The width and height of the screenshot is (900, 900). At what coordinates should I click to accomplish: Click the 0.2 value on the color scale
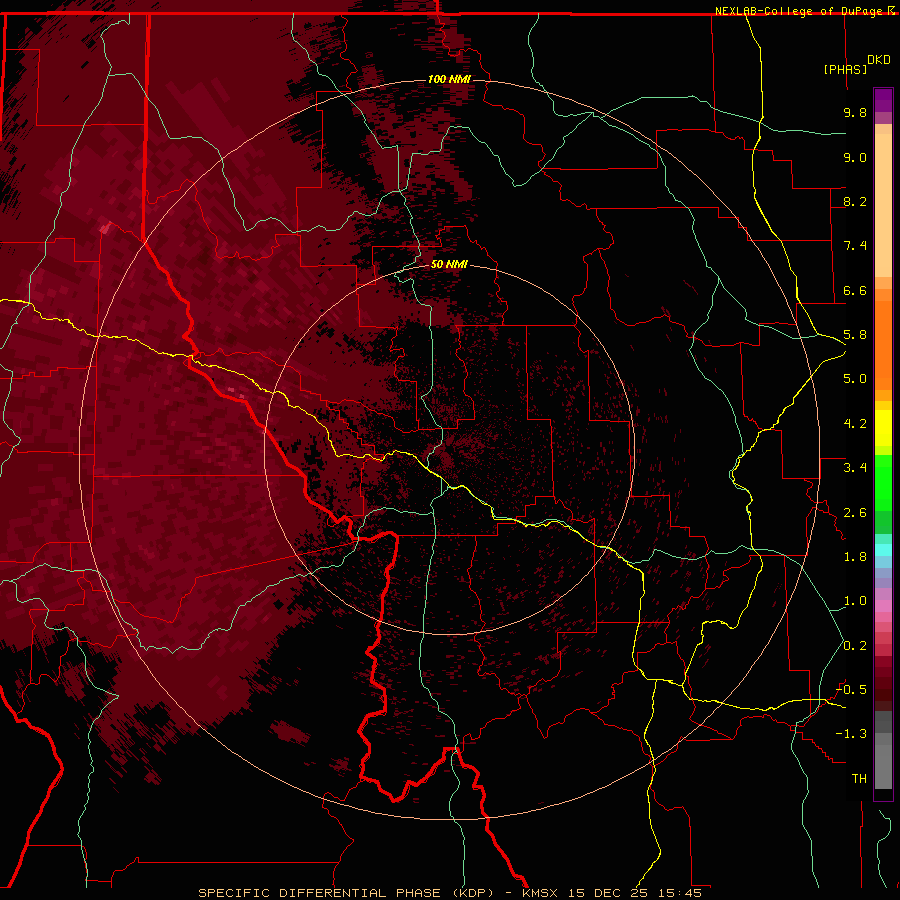coord(855,646)
